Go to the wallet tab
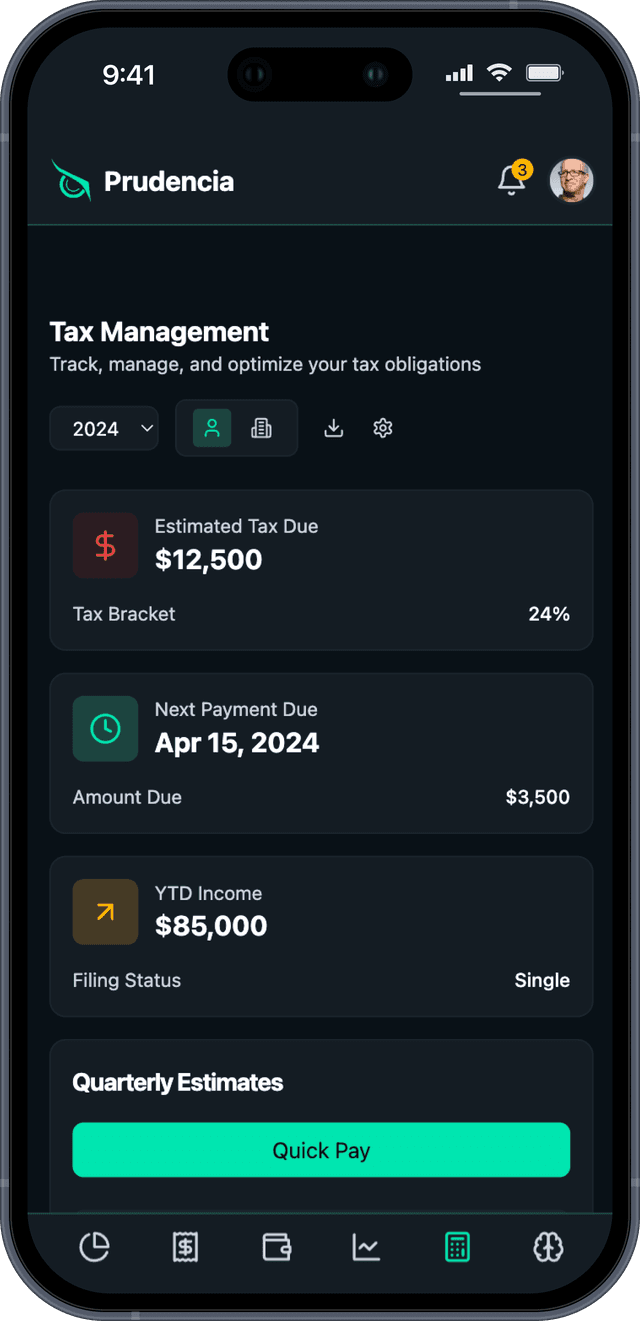 [x=276, y=1247]
